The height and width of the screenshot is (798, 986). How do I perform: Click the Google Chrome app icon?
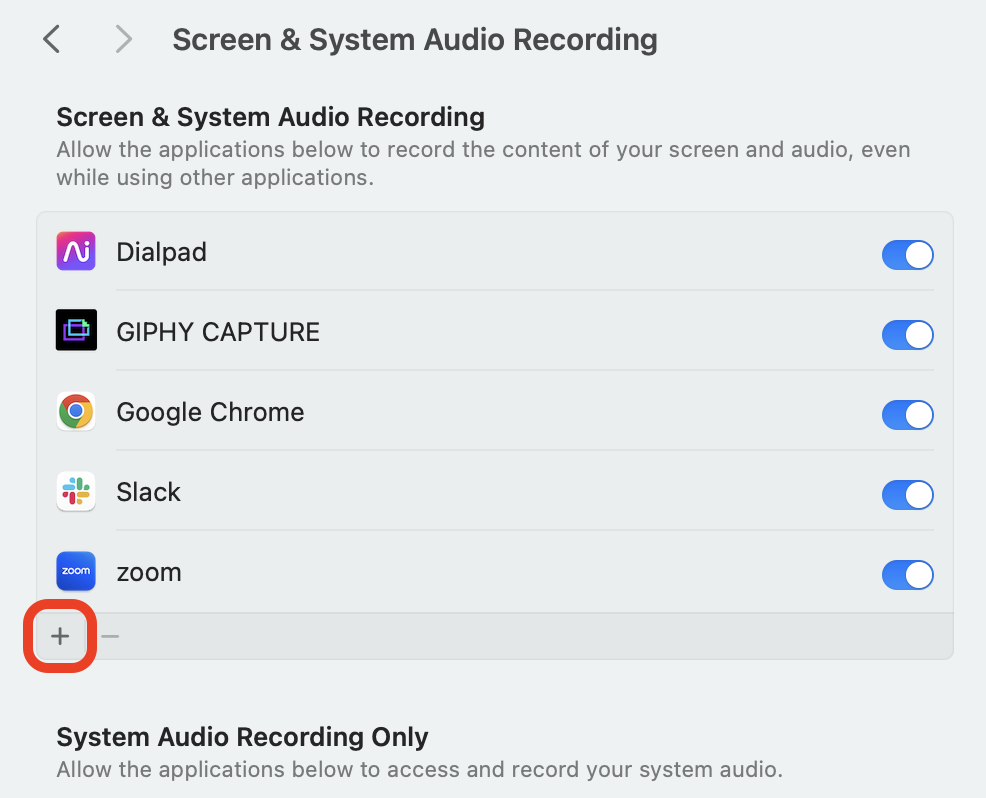point(76,411)
